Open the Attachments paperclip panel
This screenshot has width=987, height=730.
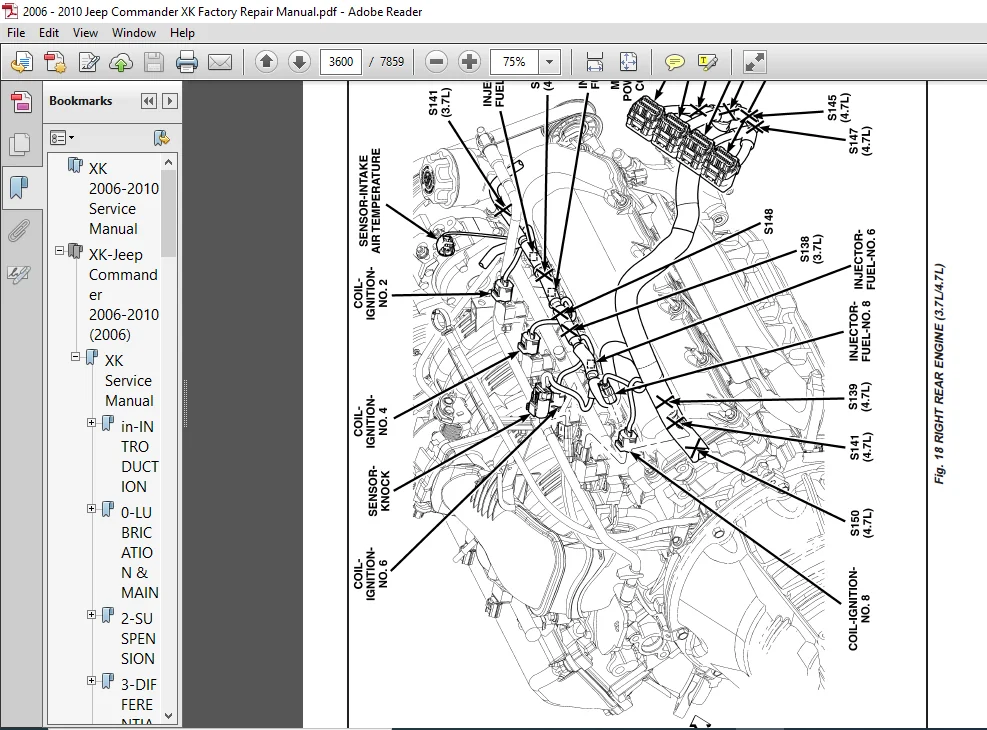[20, 230]
